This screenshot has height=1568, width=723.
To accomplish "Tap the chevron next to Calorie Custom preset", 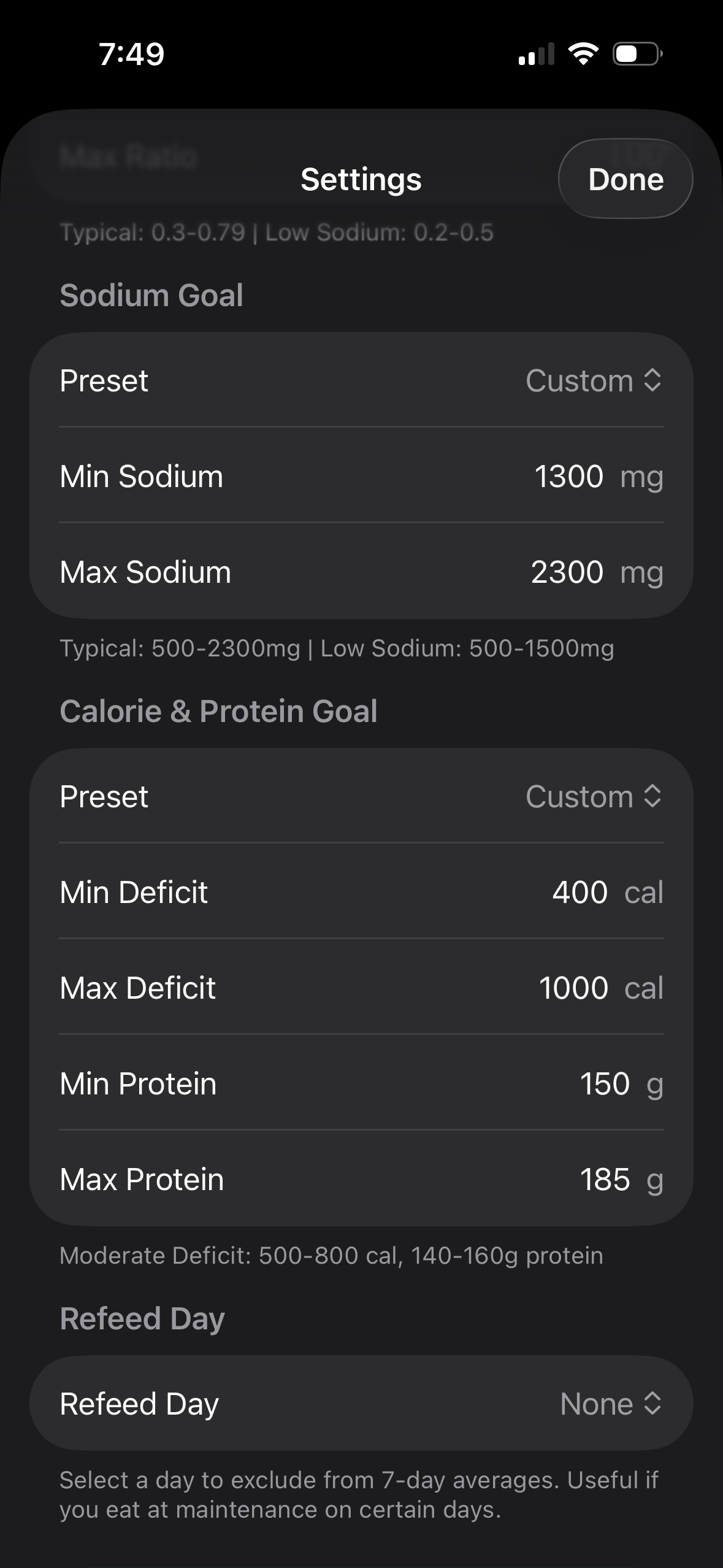I will click(653, 796).
